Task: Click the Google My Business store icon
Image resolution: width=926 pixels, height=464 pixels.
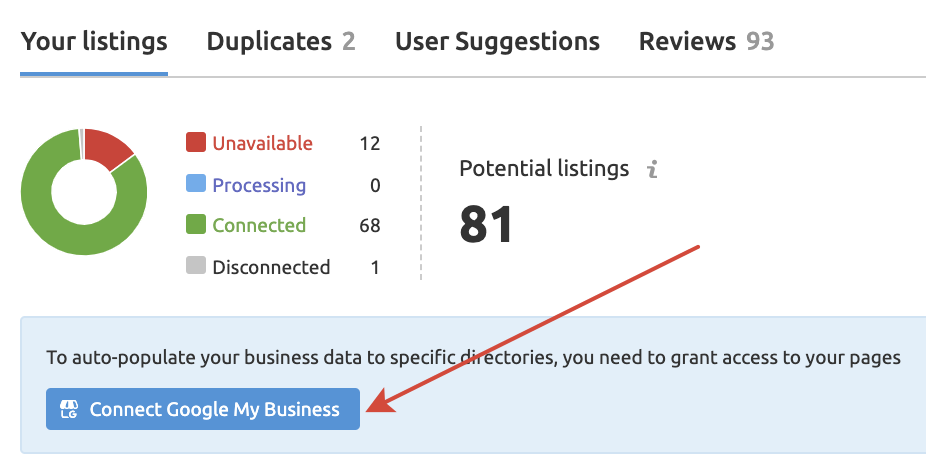Action: (x=70, y=409)
